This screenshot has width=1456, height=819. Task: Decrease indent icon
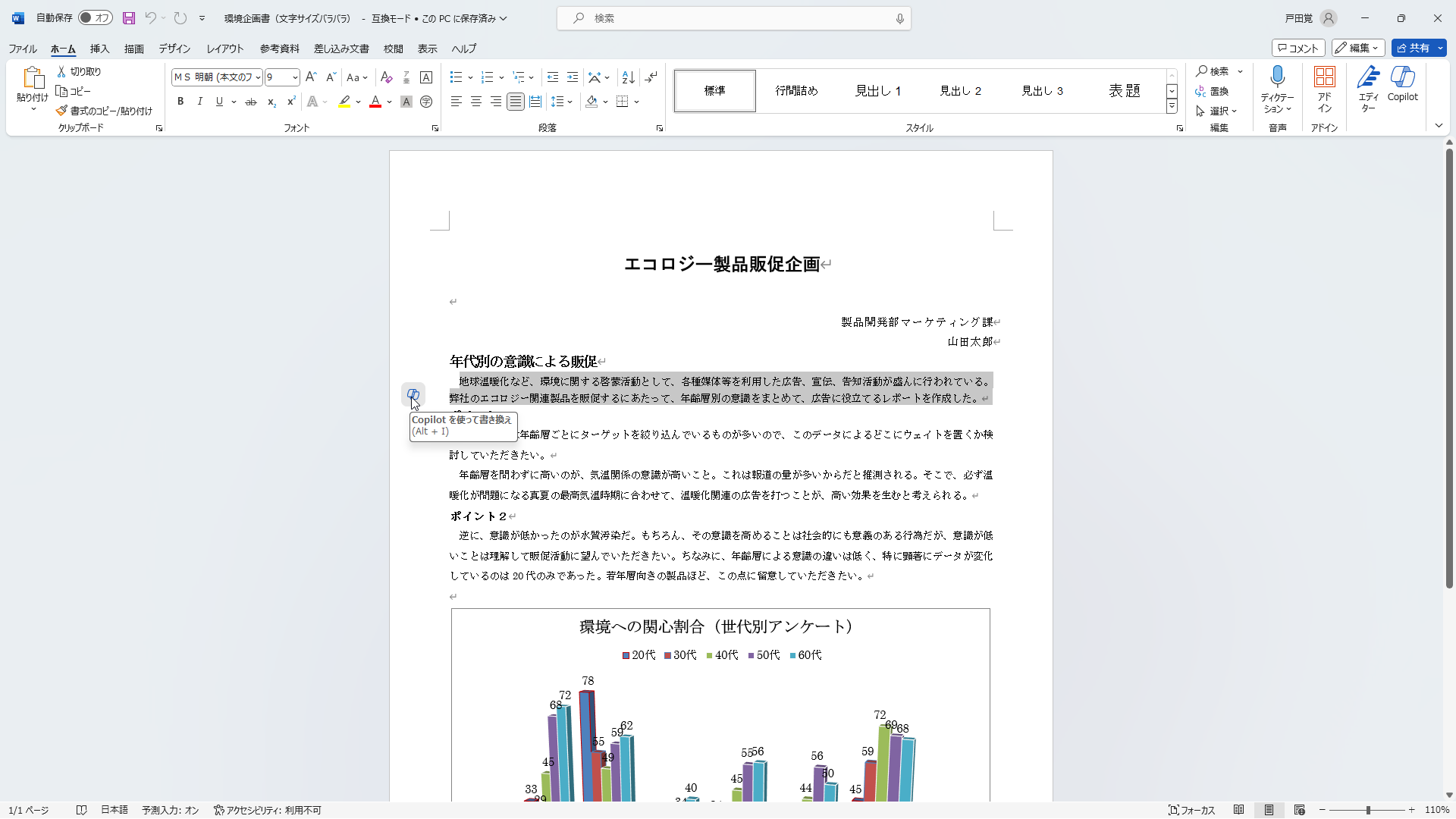tap(553, 77)
